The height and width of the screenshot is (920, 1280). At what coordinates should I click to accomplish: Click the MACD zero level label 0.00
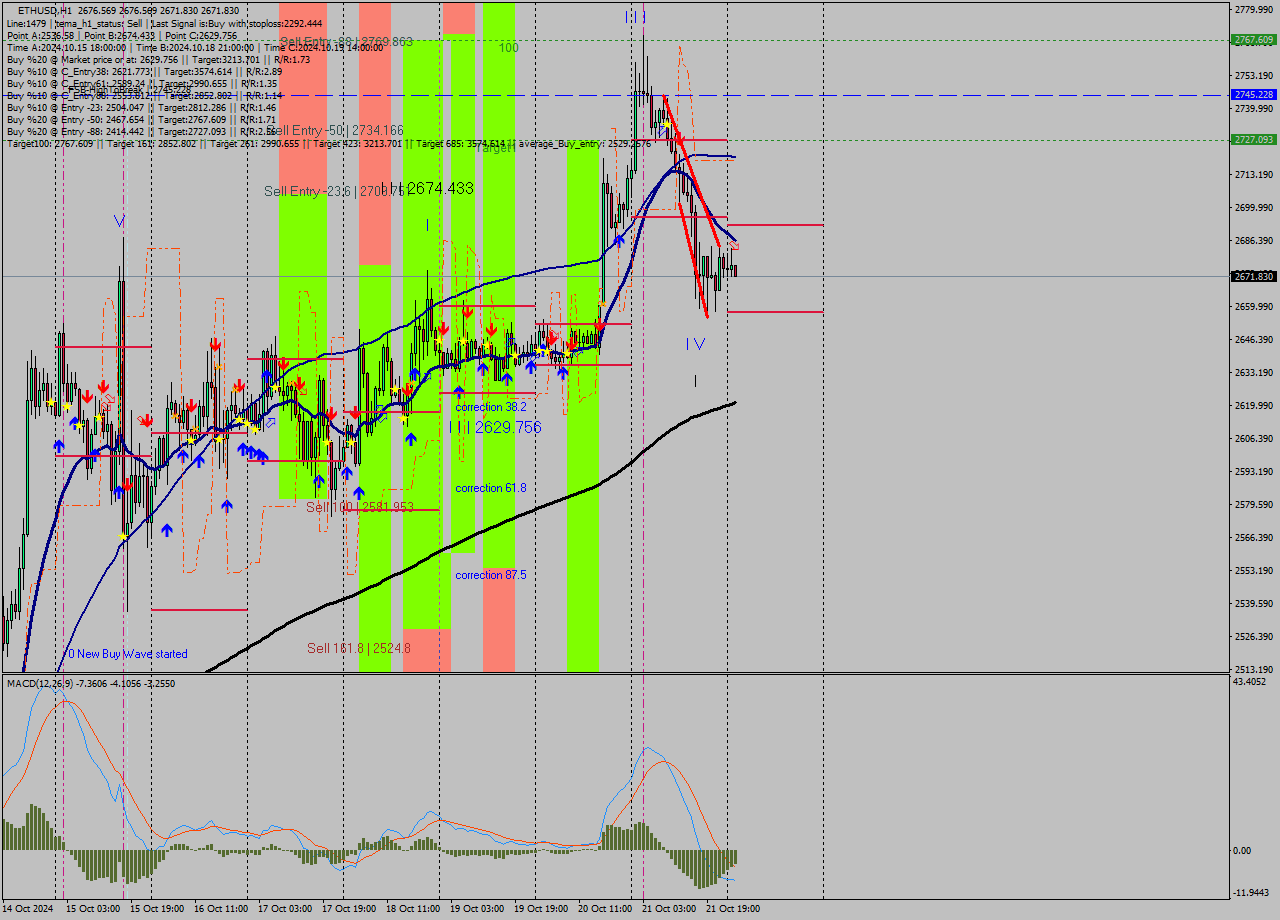click(x=1242, y=851)
